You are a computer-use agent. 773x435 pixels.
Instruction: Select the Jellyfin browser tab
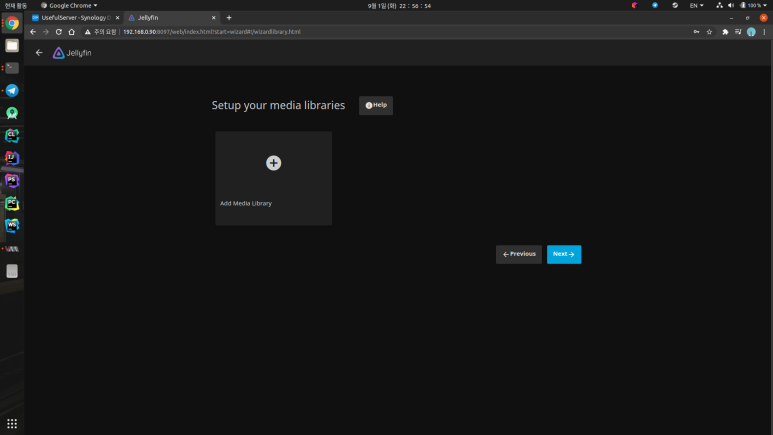(170, 18)
